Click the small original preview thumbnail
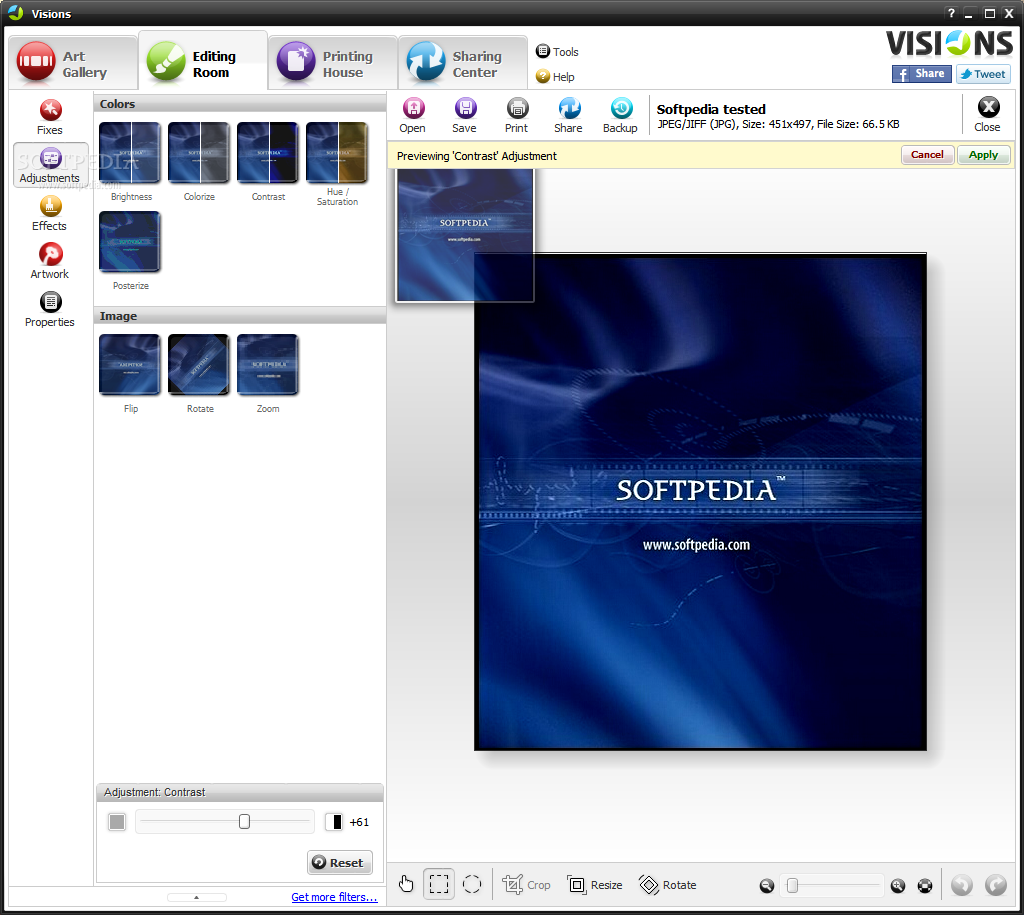This screenshot has height=915, width=1024. [x=465, y=236]
